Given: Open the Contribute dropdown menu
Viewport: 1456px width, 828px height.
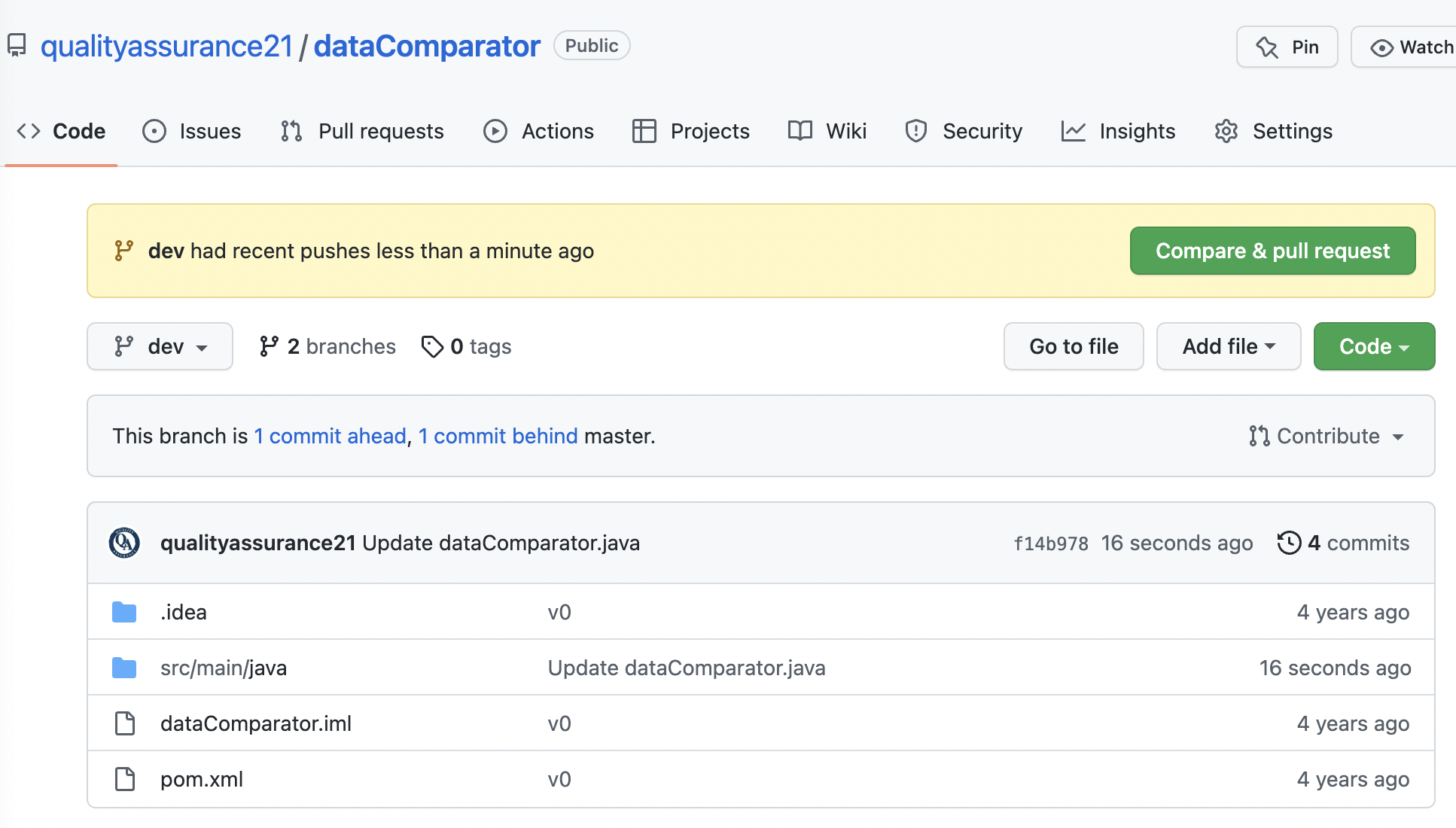Looking at the screenshot, I should click(x=1327, y=436).
